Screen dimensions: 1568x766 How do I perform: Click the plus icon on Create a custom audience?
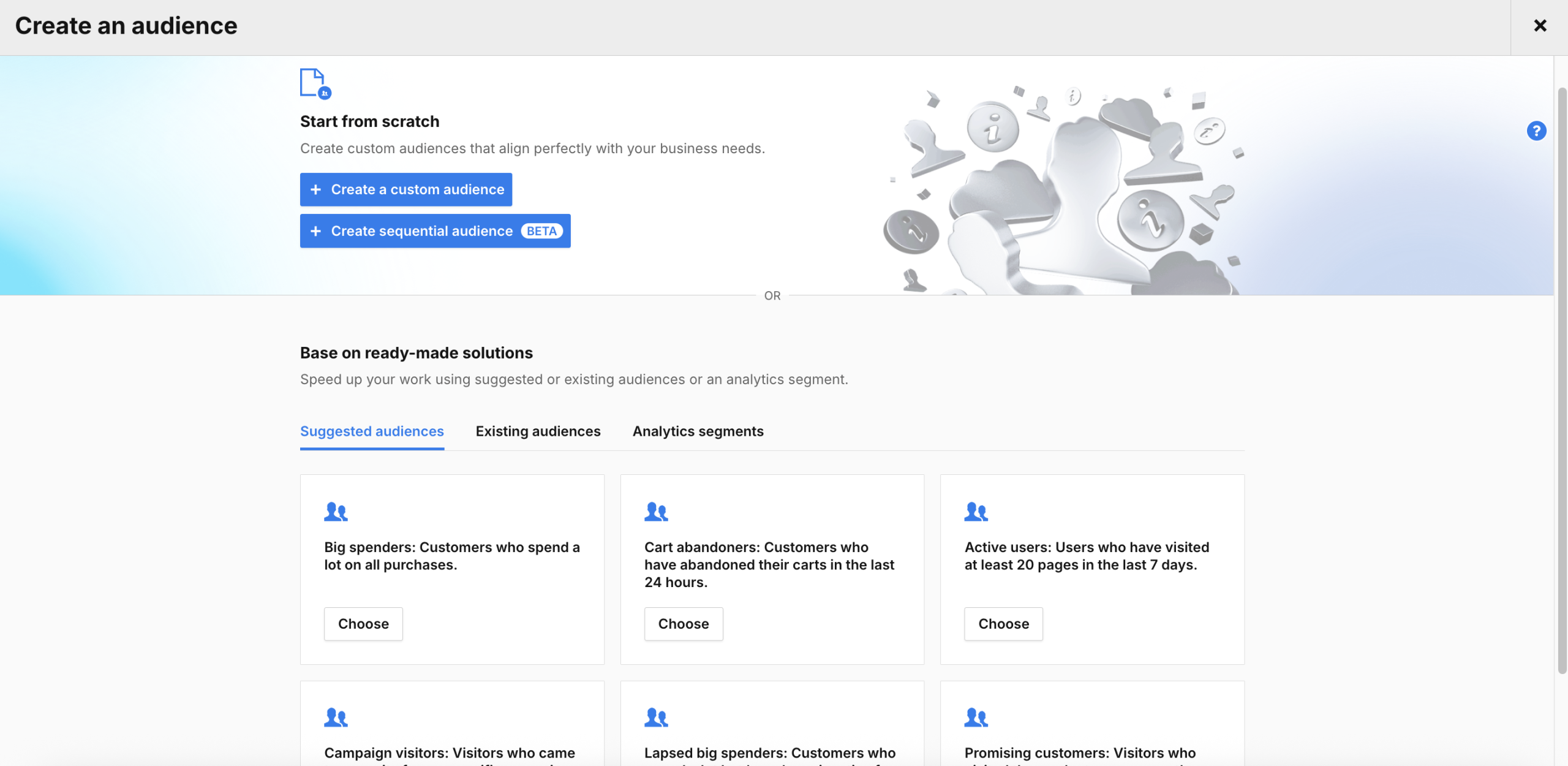click(317, 189)
